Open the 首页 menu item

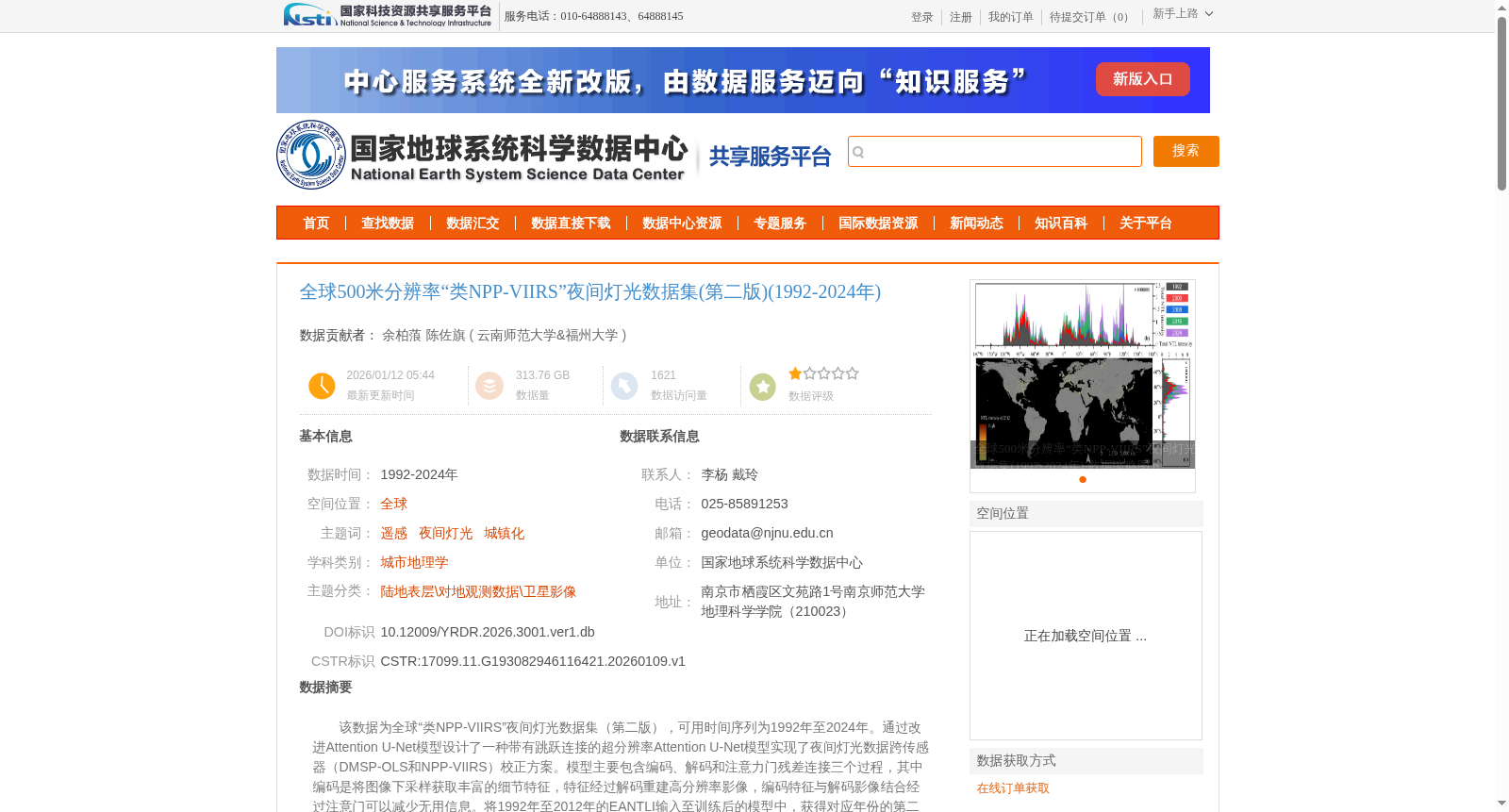(316, 224)
